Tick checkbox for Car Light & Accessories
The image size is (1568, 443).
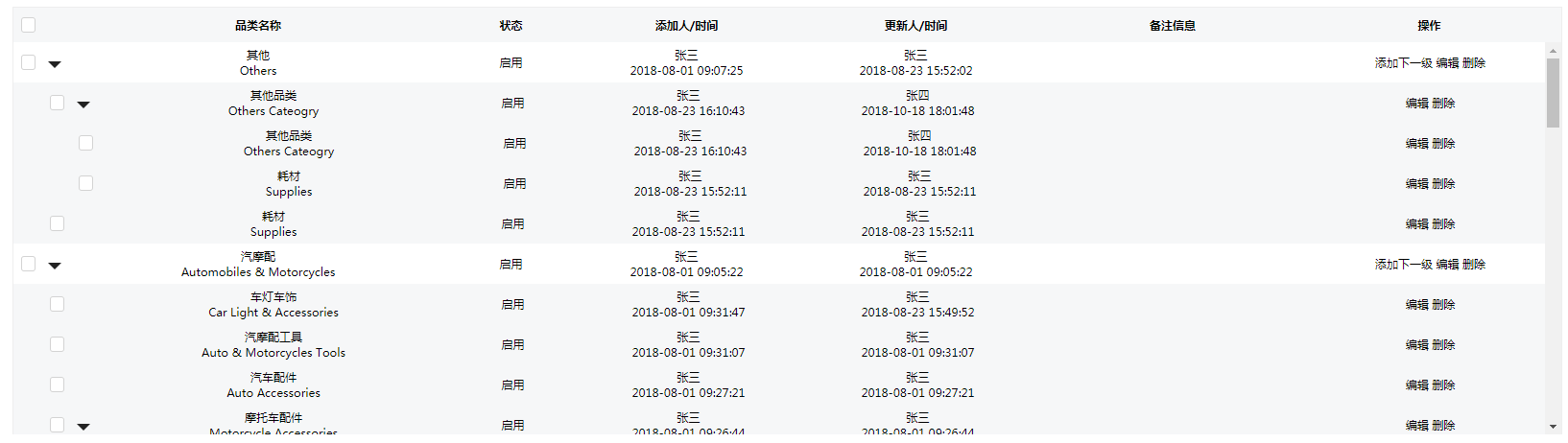click(x=57, y=304)
